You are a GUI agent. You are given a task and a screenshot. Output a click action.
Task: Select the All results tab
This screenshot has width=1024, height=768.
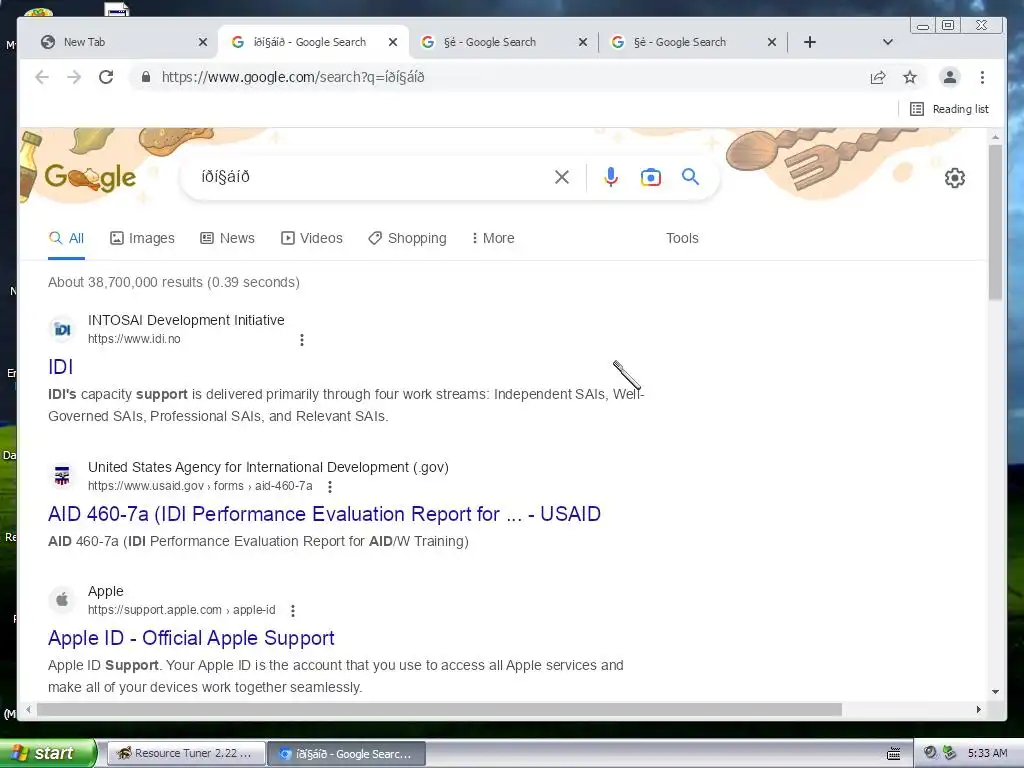(x=67, y=238)
